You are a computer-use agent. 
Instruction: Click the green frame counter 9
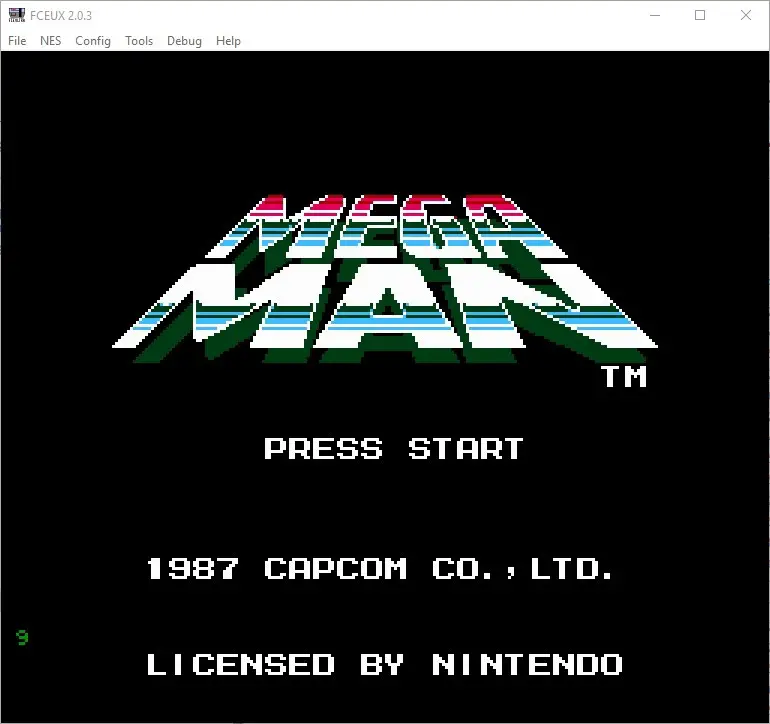[22, 638]
